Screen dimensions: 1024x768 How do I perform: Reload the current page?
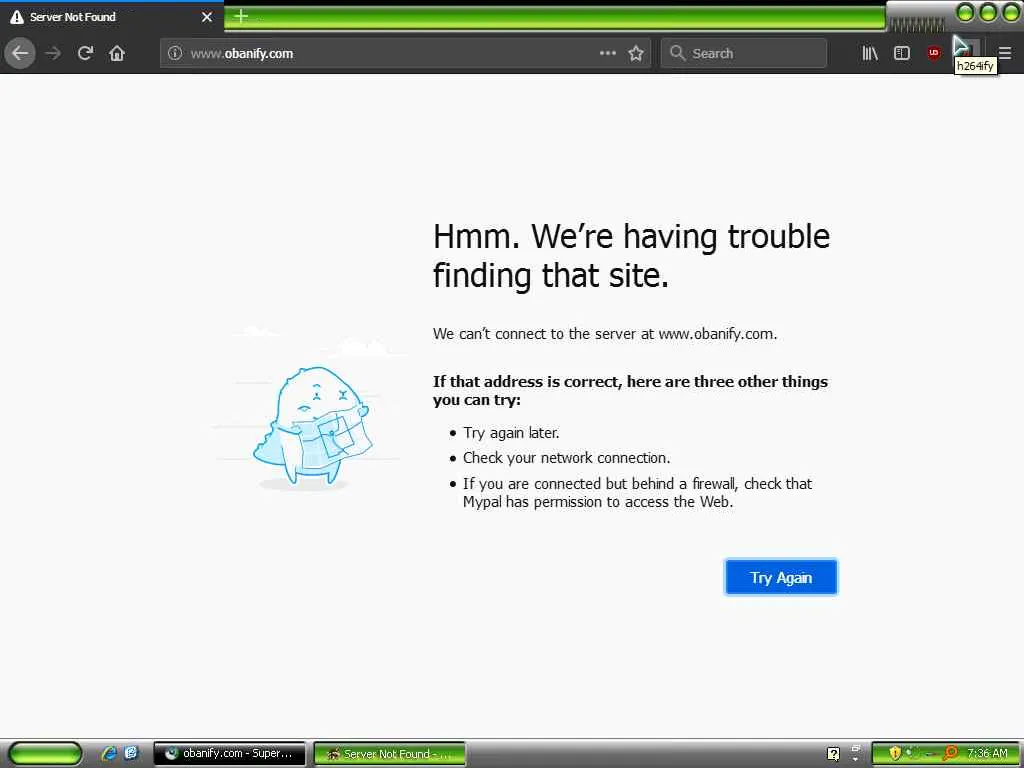click(85, 53)
